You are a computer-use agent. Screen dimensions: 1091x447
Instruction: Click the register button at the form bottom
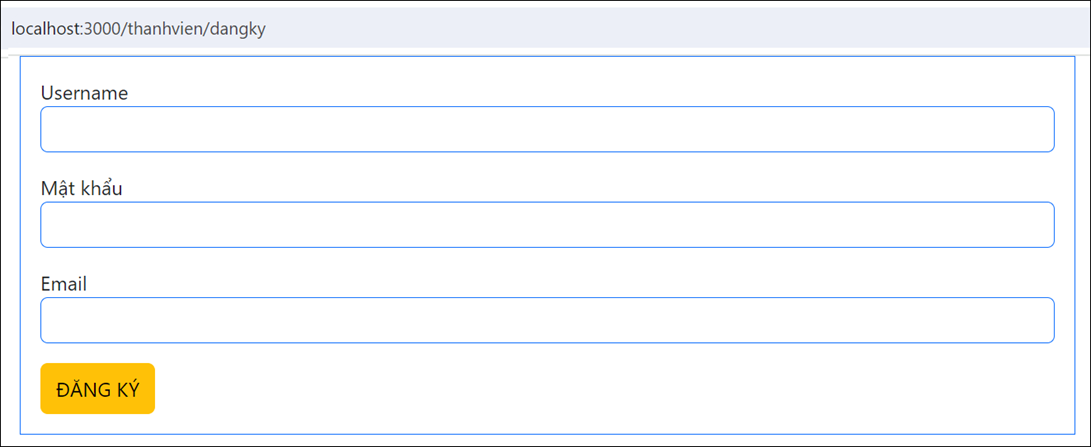coord(97,388)
